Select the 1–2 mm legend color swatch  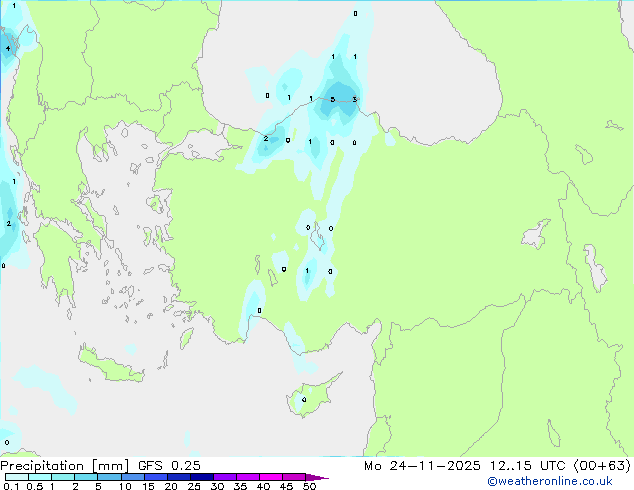(x=63, y=477)
